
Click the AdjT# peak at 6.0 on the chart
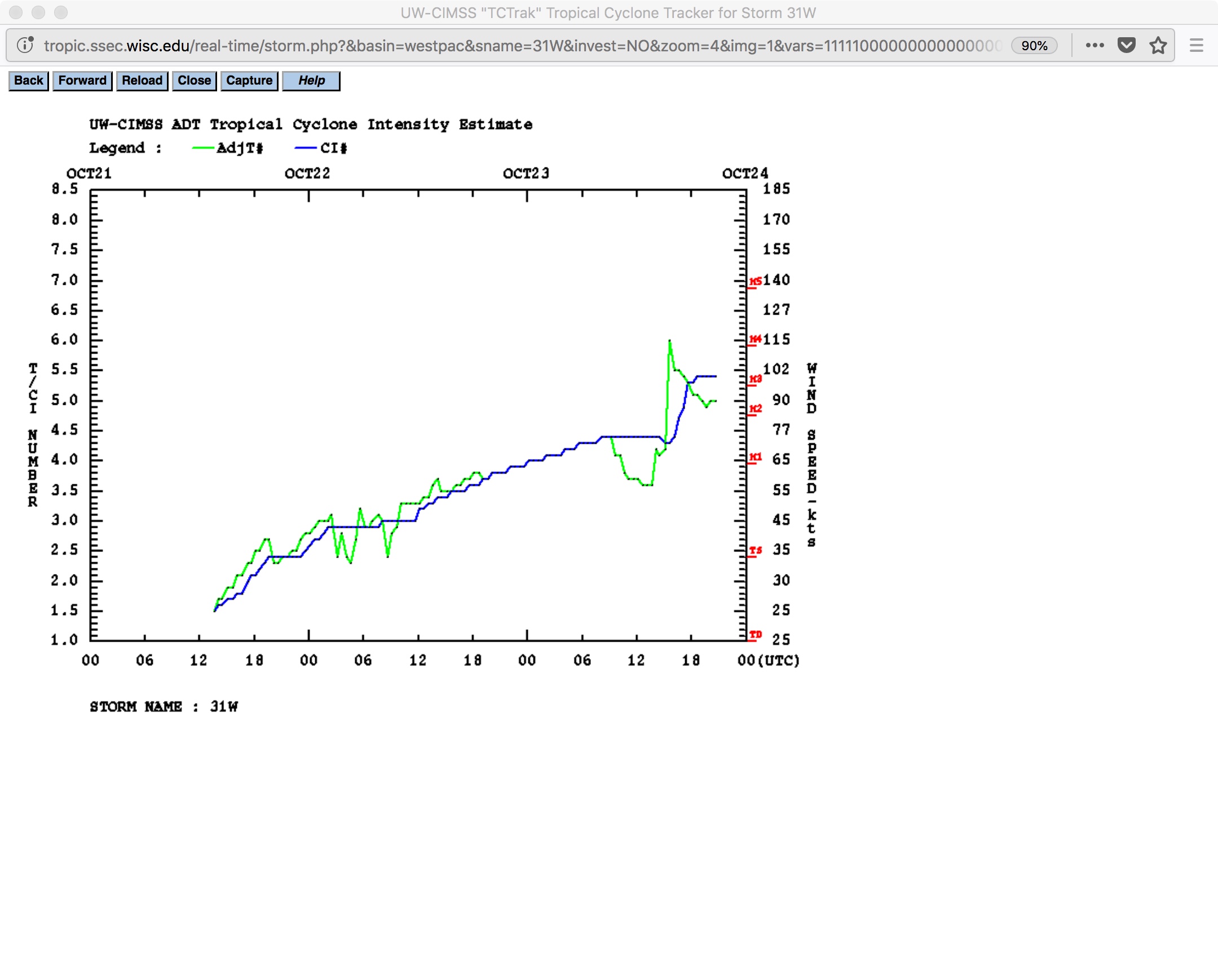(669, 341)
